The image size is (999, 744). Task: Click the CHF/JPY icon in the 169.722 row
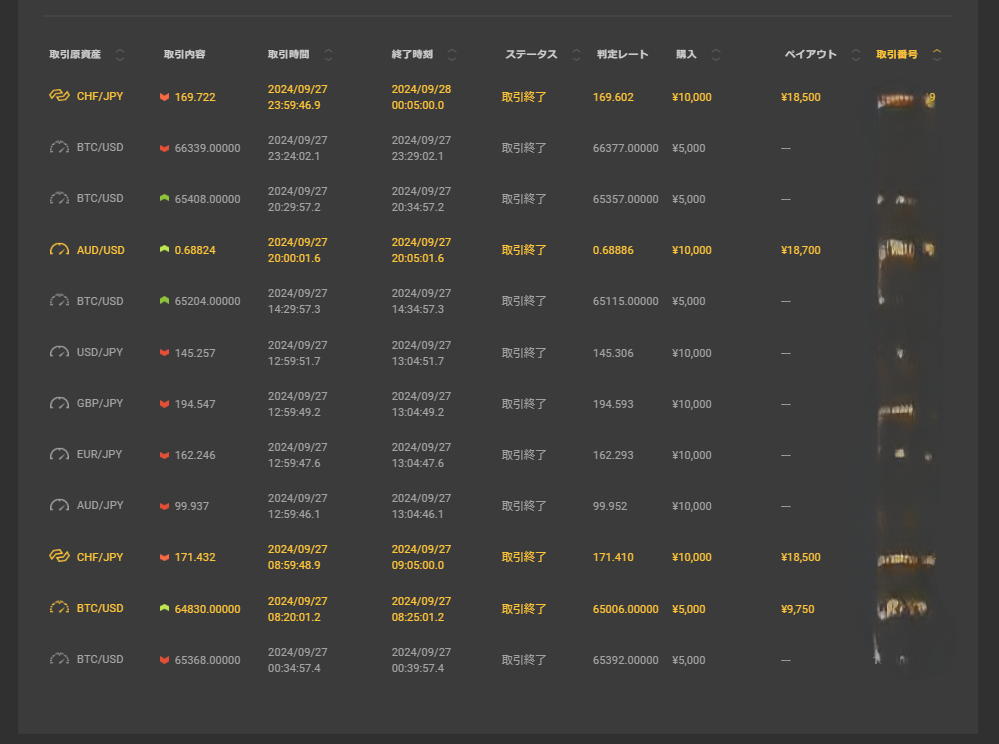[59, 97]
